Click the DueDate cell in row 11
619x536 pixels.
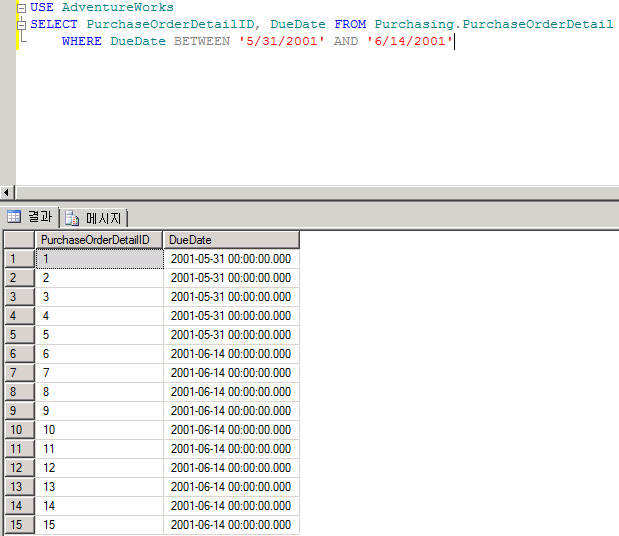(x=231, y=449)
